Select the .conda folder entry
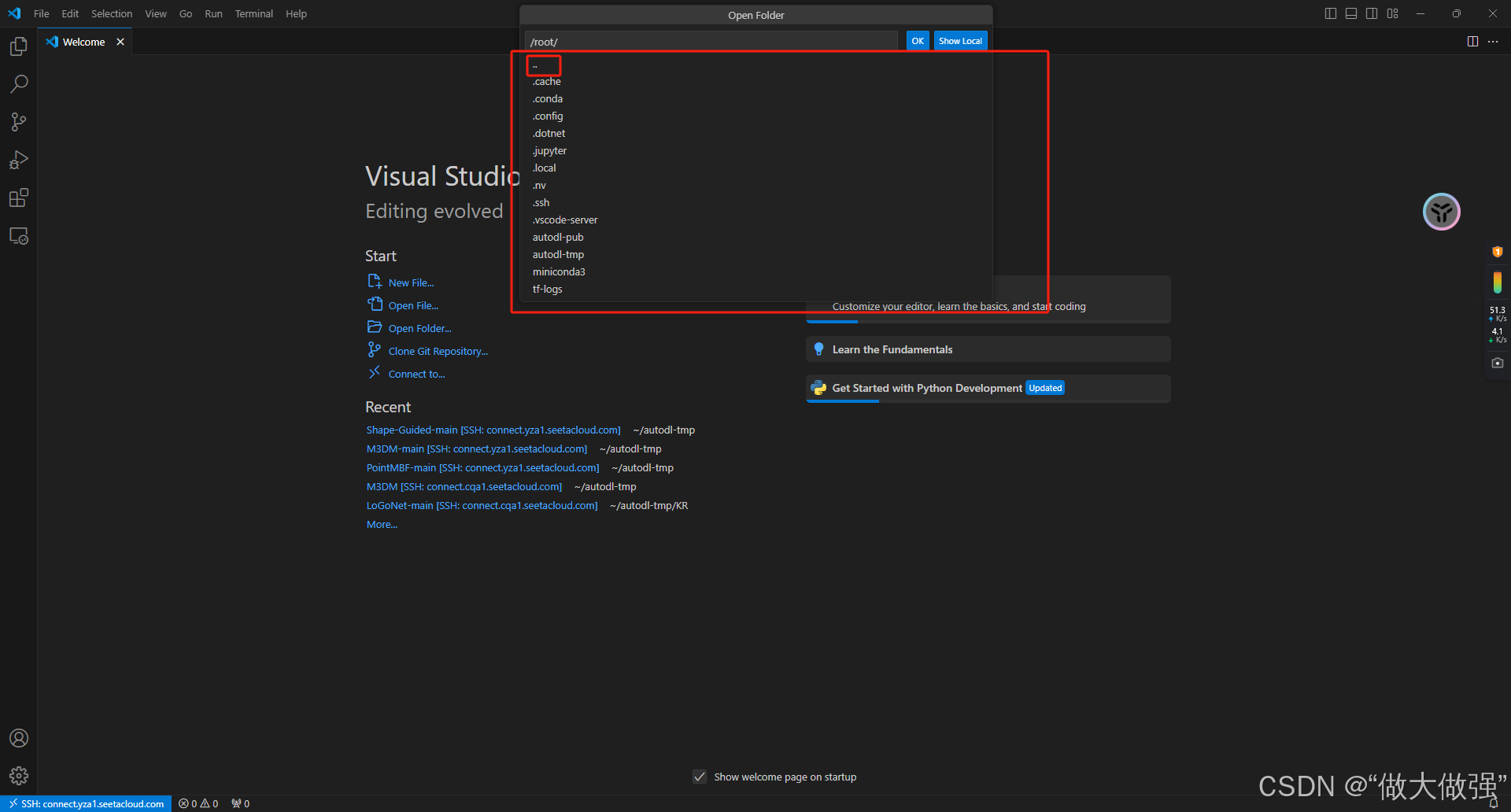 pyautogui.click(x=755, y=99)
